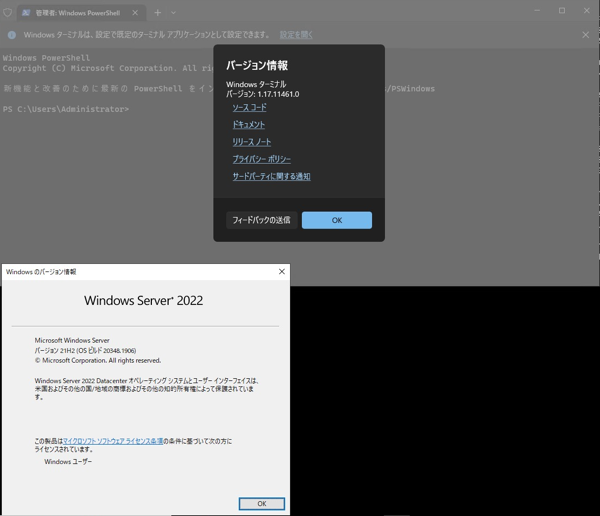Image resolution: width=600 pixels, height=516 pixels.
Task: Close the Windows Terminal window
Action: [x=587, y=11]
